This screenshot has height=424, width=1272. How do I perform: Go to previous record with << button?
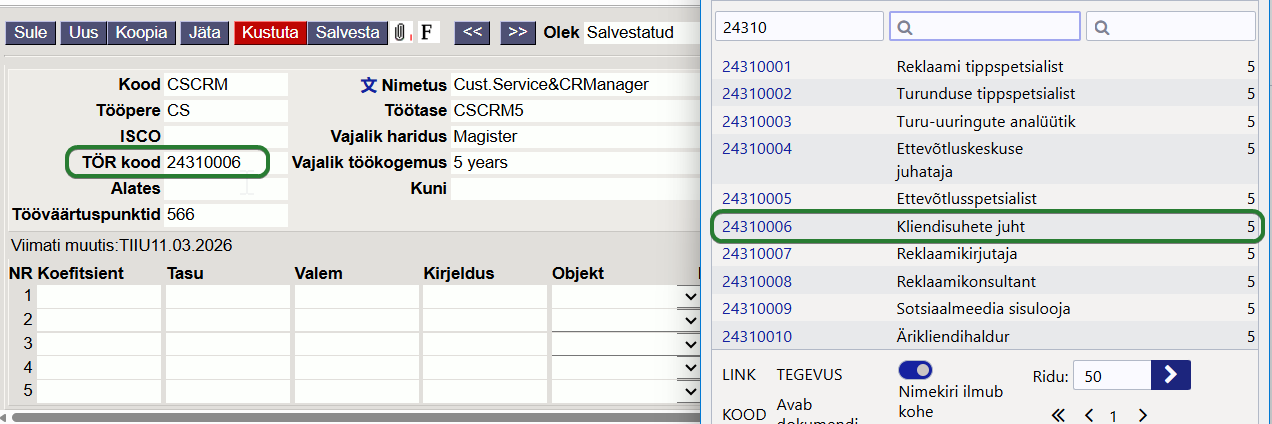[472, 32]
